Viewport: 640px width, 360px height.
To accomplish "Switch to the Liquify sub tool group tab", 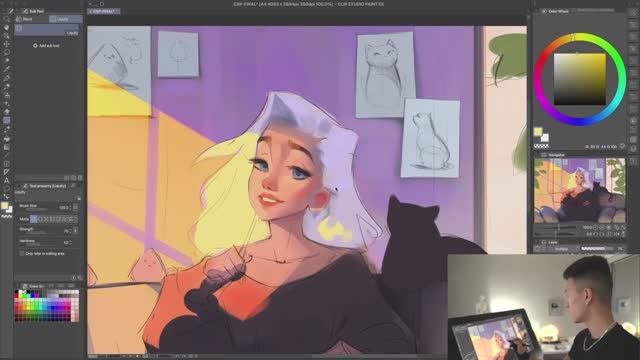I will coord(65,19).
